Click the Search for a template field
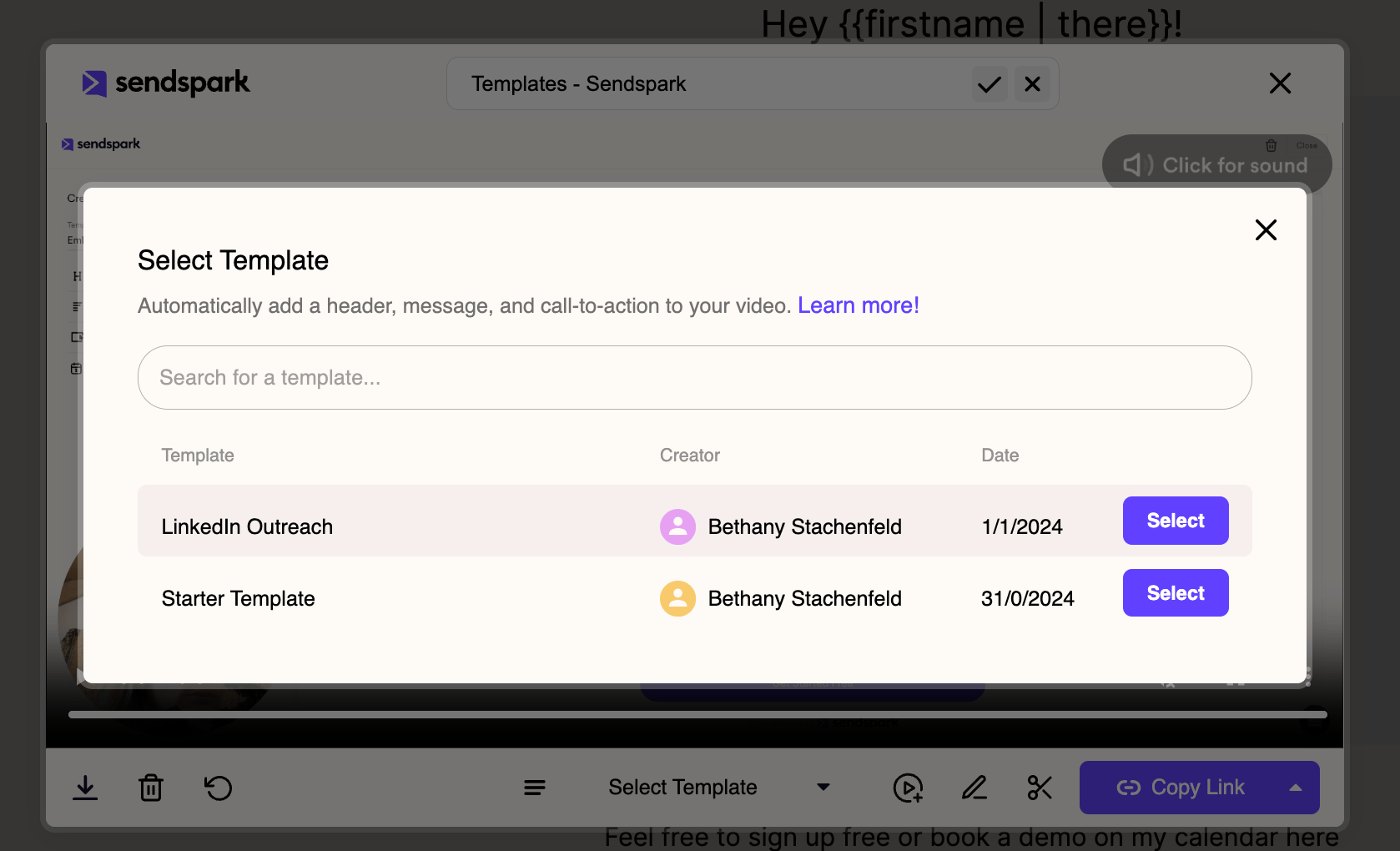1400x851 pixels. [x=695, y=378]
